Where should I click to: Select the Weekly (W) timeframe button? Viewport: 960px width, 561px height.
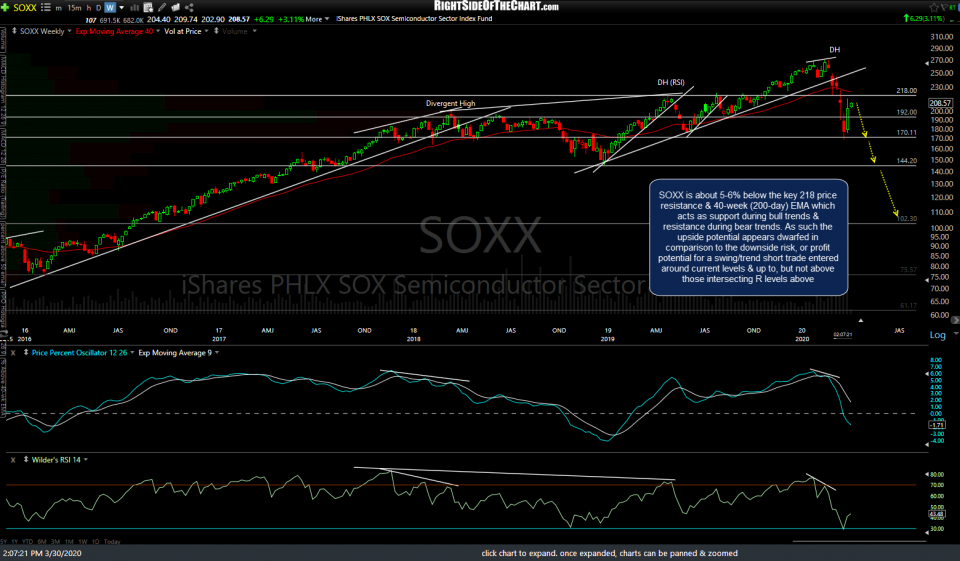110,8
